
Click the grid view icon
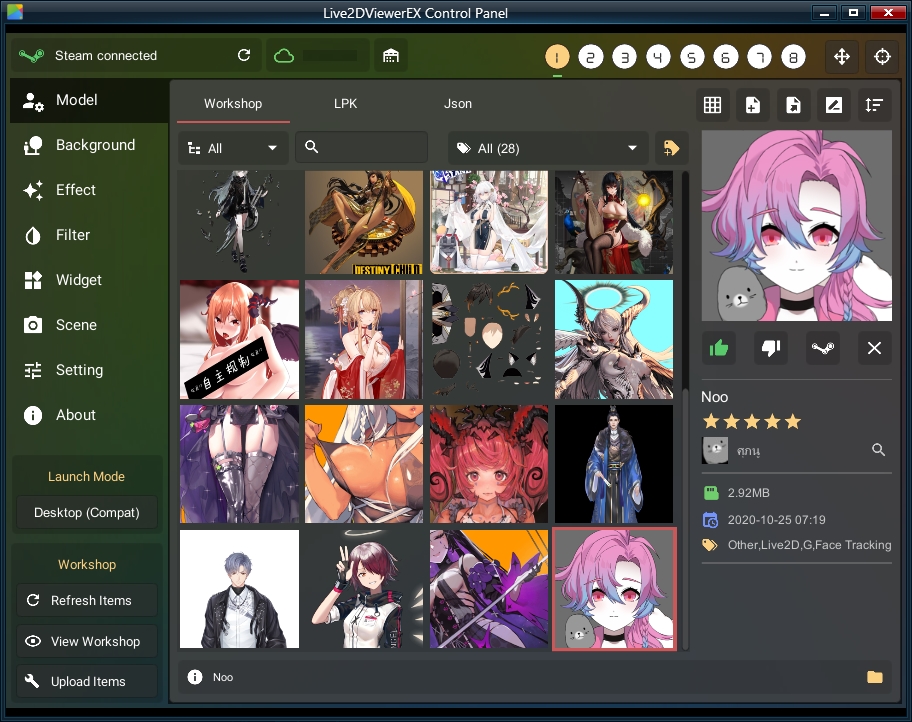712,105
